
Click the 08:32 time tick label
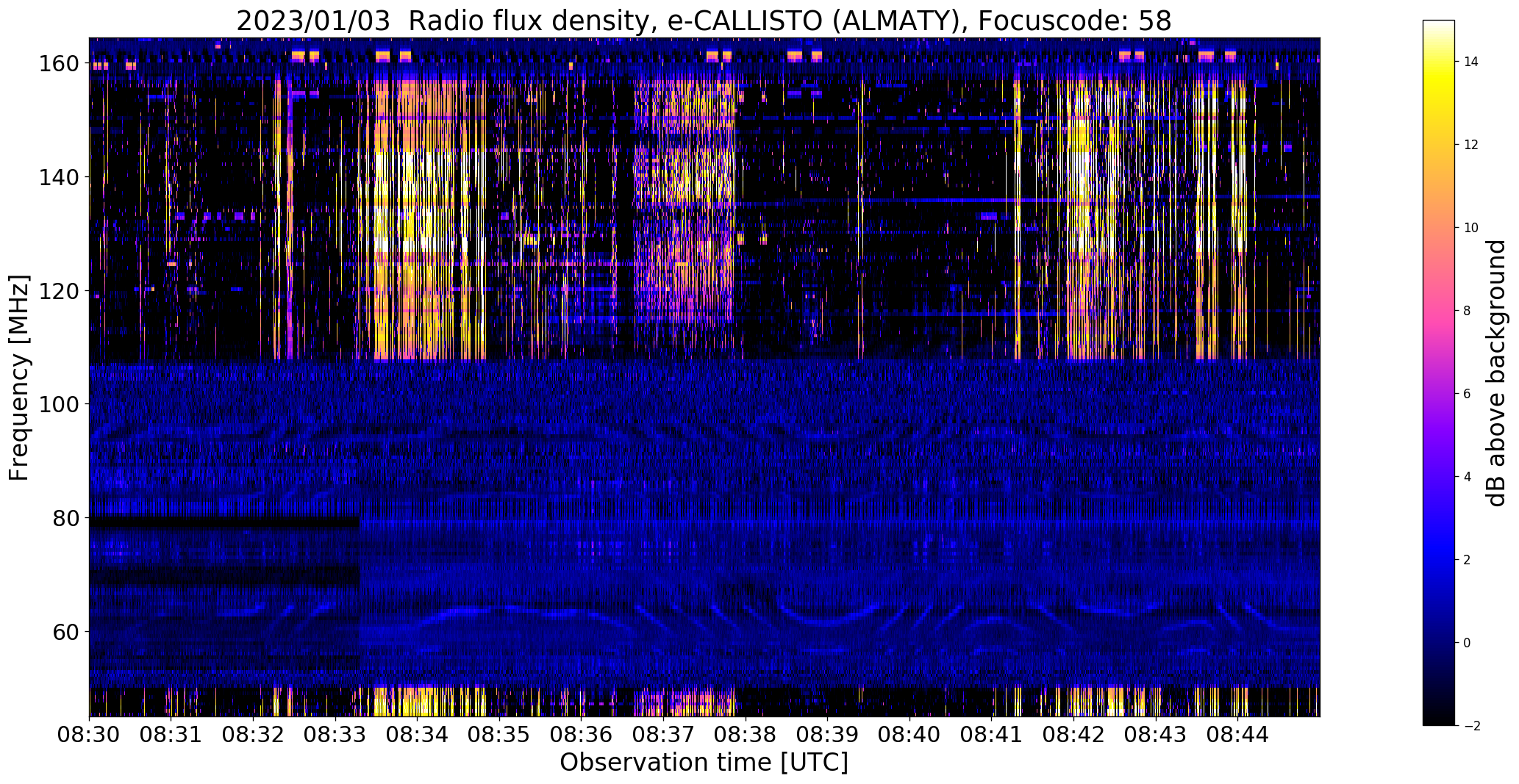click(254, 733)
